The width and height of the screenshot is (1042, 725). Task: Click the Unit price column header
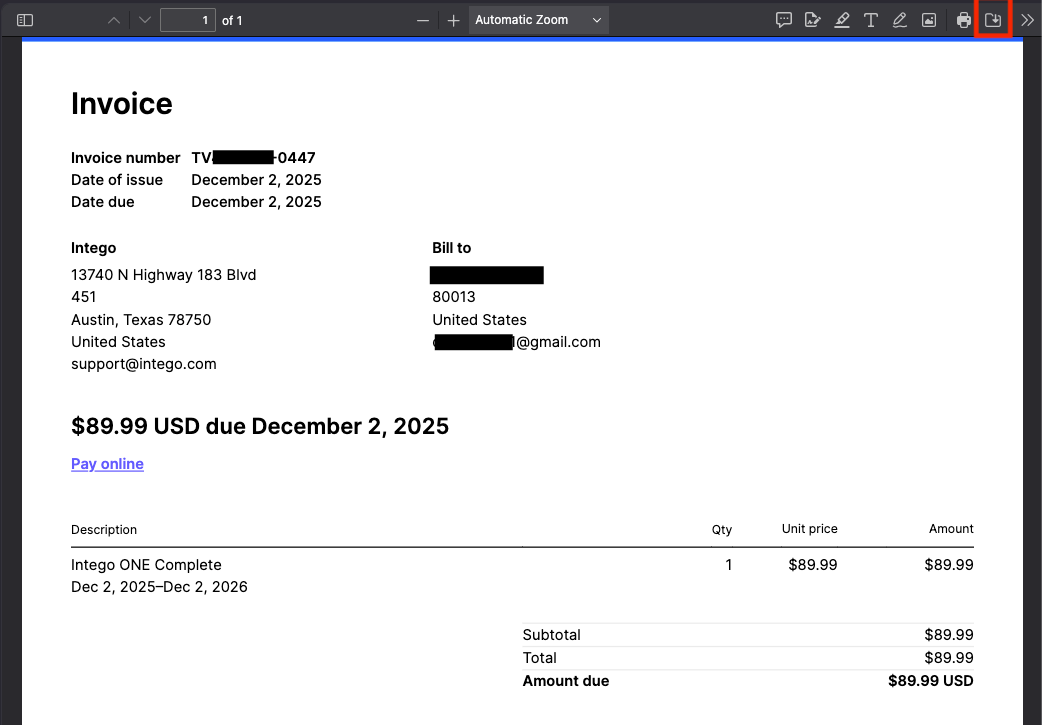point(809,529)
